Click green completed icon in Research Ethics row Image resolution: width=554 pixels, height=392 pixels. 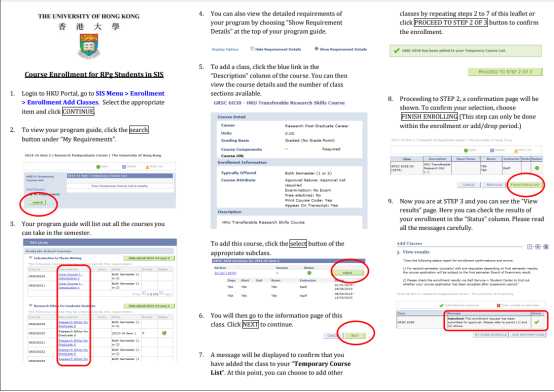pyautogui.click(x=164, y=333)
